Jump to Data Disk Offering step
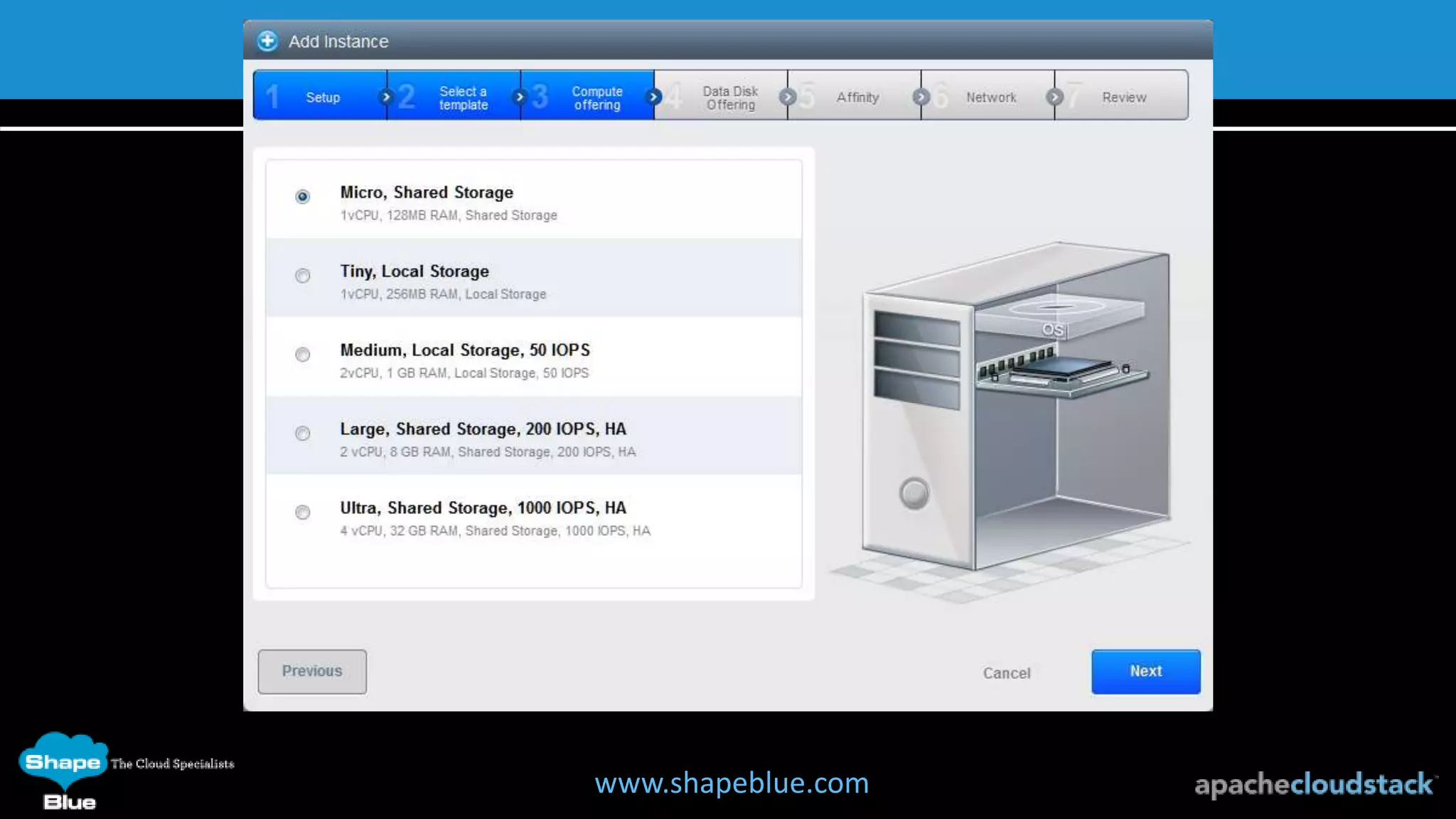The image size is (1456, 819). (x=721, y=95)
